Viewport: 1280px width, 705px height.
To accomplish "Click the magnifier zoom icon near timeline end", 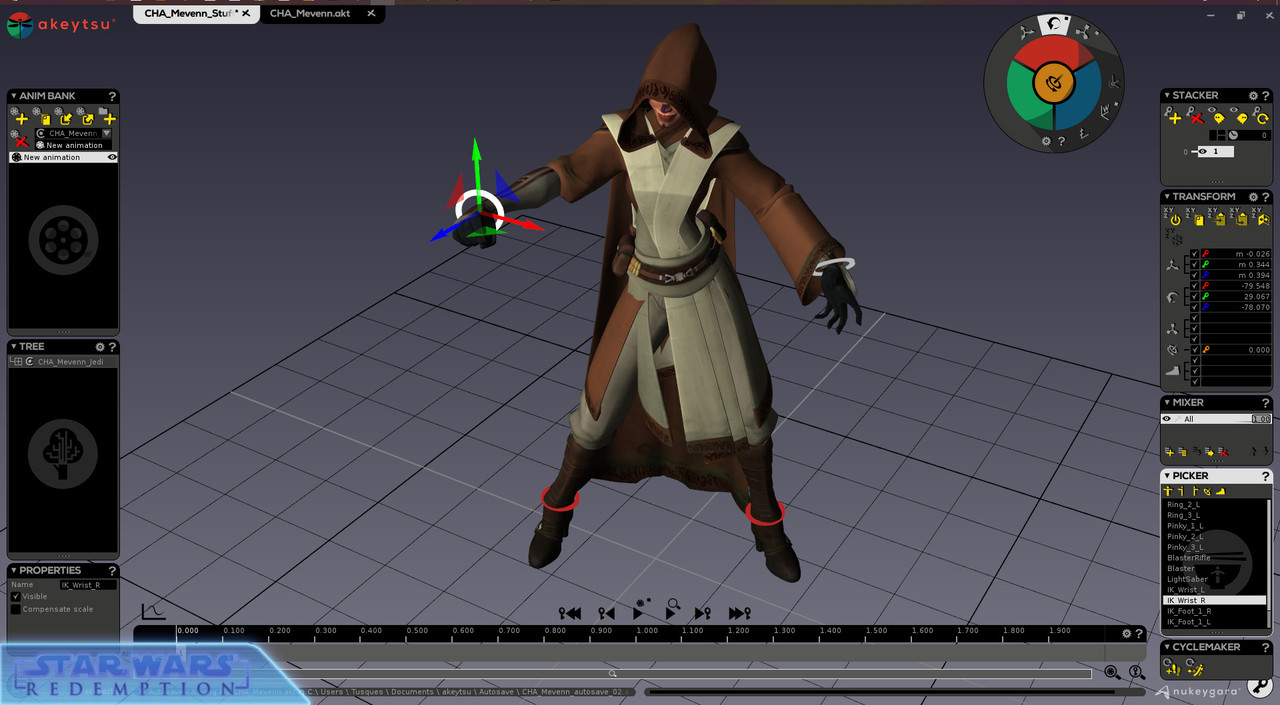I will [1112, 673].
